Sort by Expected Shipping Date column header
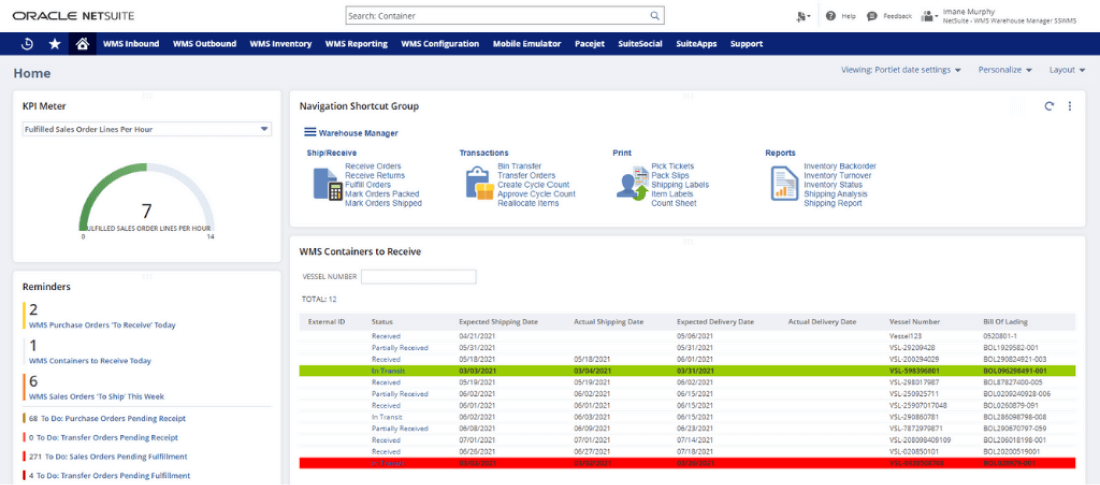This screenshot has width=1100, height=485. (498, 322)
